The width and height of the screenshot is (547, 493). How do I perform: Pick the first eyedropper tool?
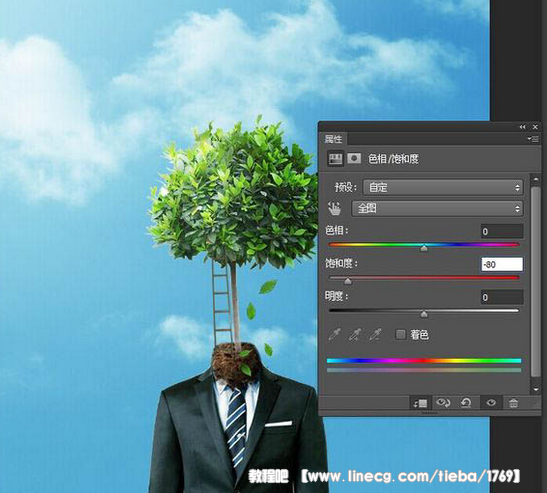[x=335, y=335]
